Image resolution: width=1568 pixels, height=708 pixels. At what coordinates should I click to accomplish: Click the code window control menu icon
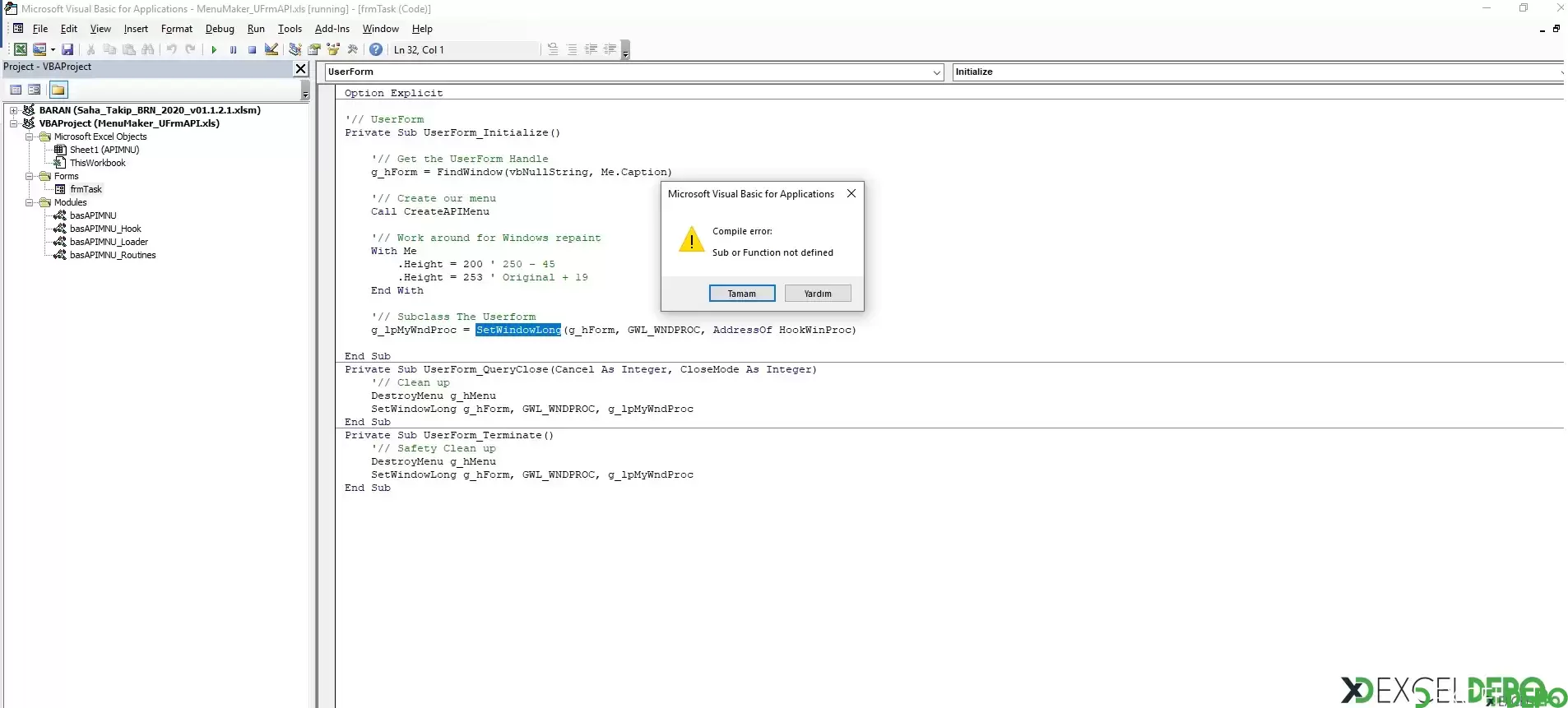click(18, 29)
